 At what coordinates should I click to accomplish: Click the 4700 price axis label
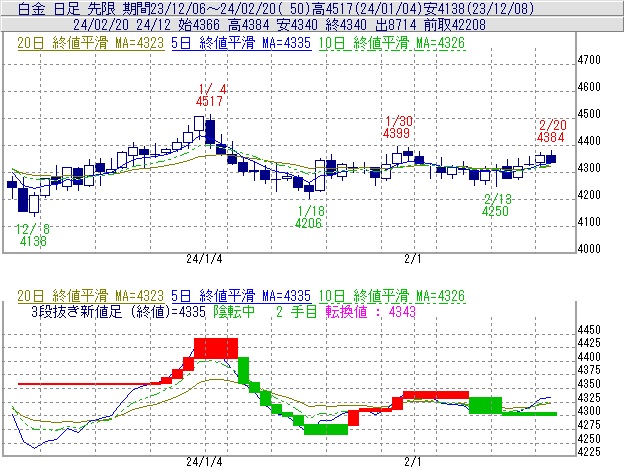(589, 60)
